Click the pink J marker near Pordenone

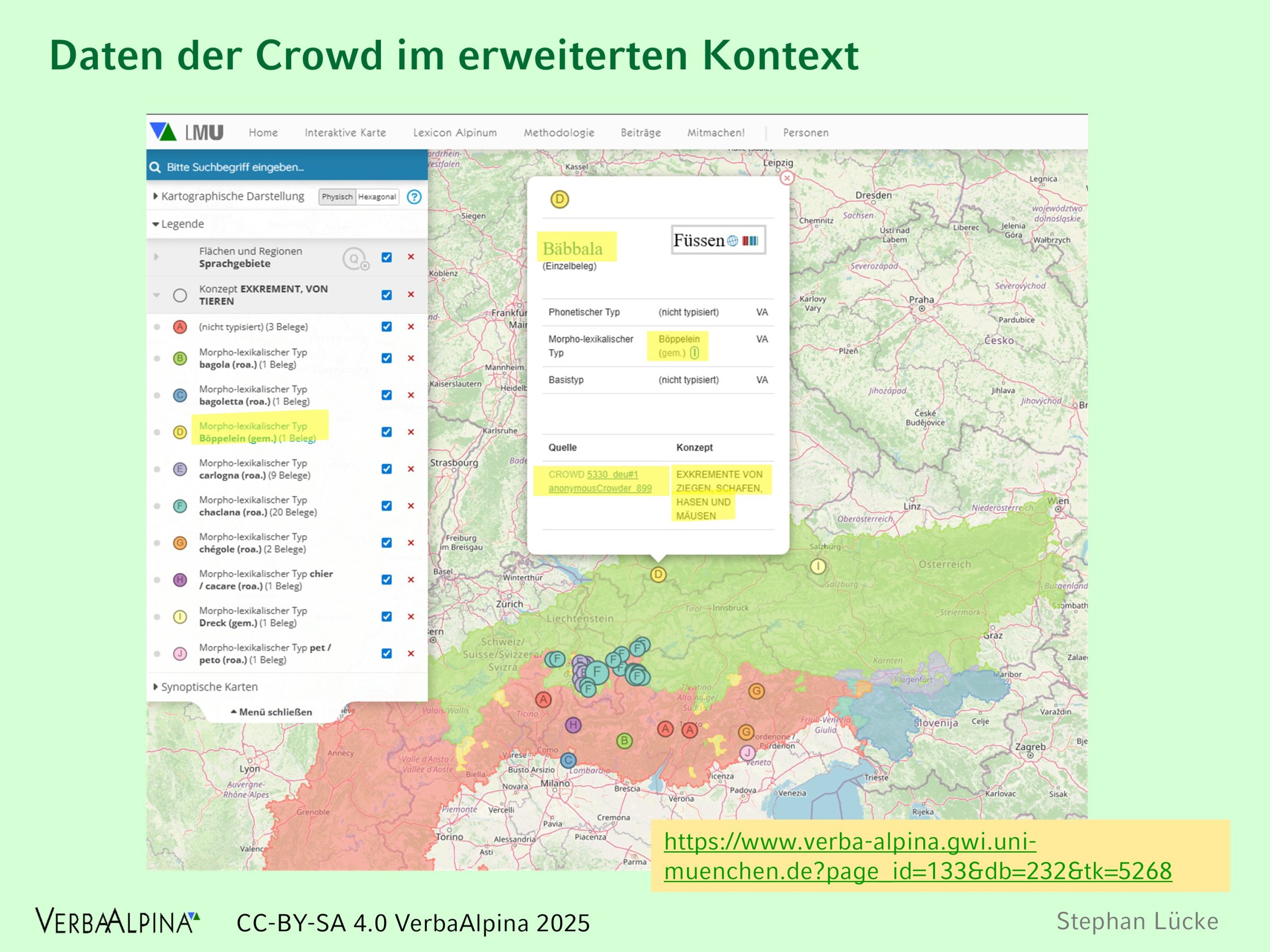pos(747,752)
